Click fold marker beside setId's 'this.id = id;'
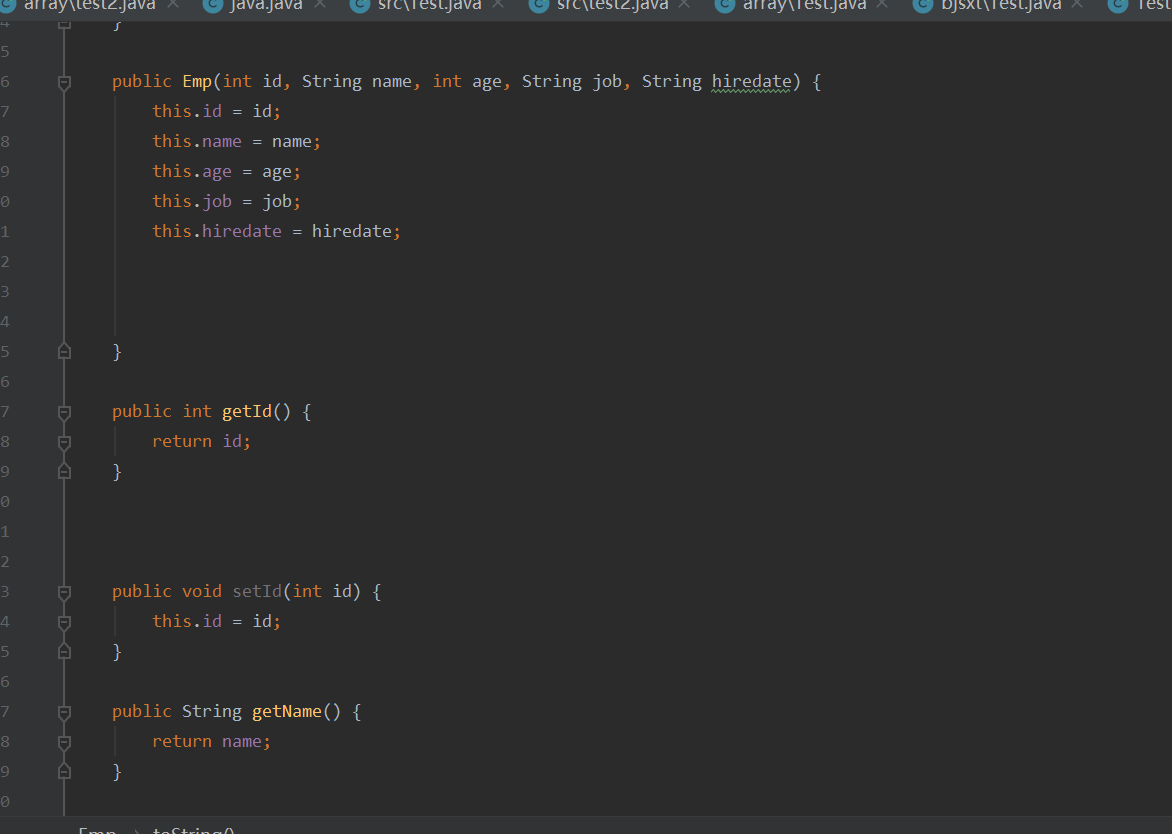 click(64, 623)
